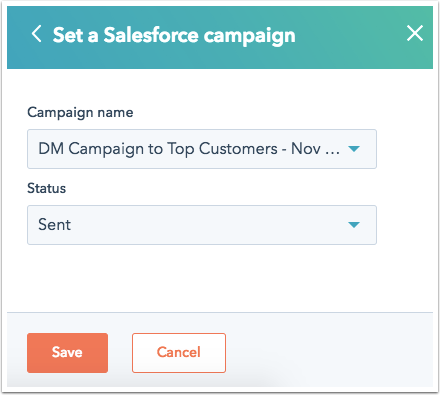Click the Sent value text
The width and height of the screenshot is (440, 395).
[x=54, y=225]
